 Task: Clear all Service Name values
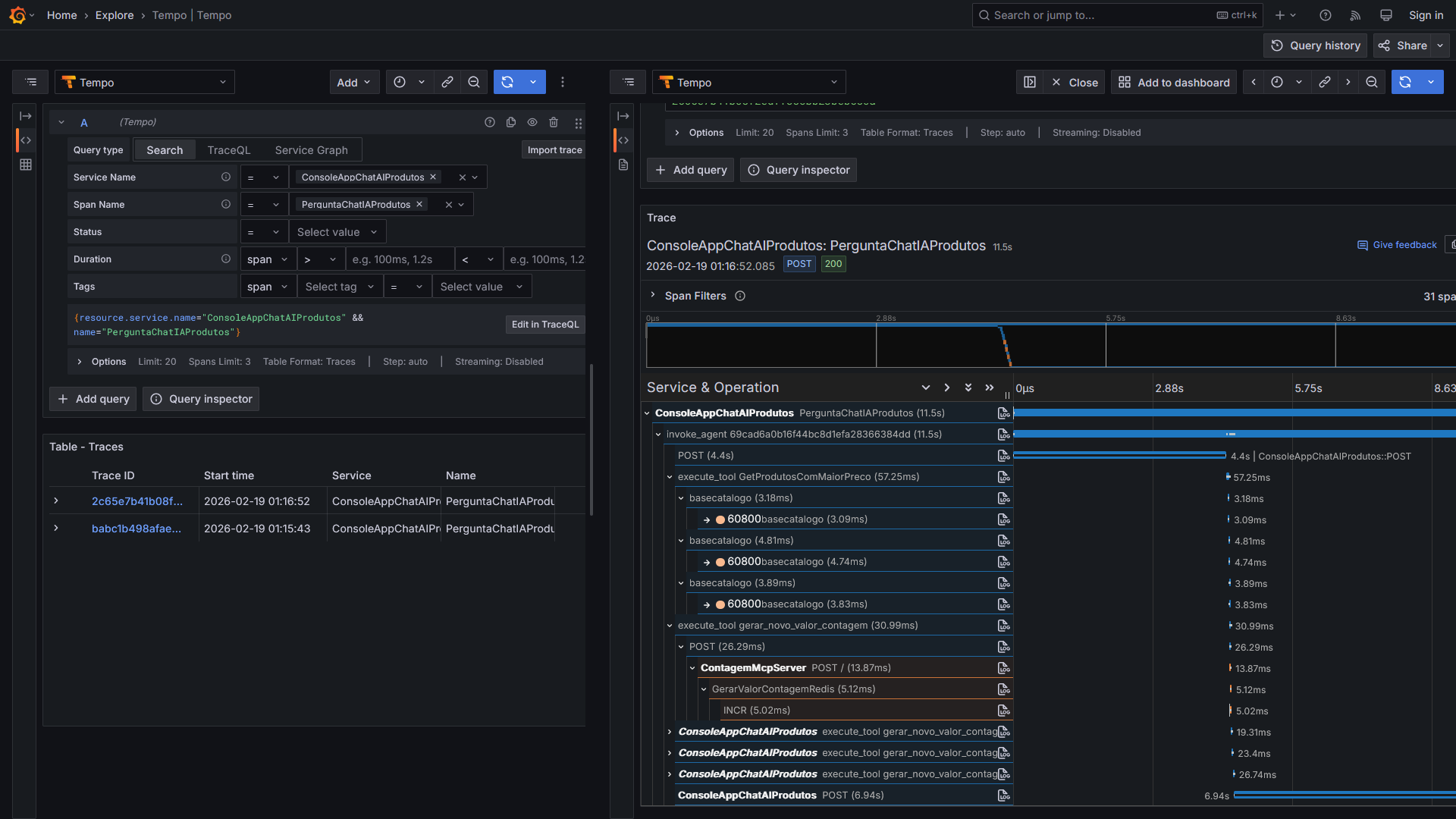coord(462,177)
